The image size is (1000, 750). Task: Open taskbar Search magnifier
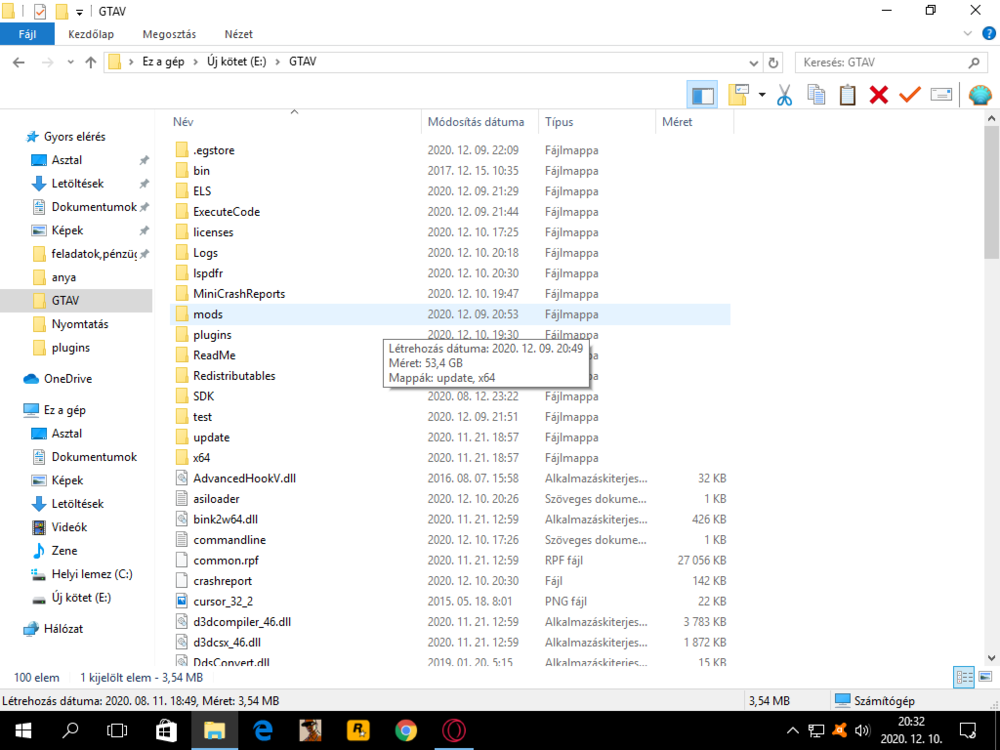click(70, 731)
